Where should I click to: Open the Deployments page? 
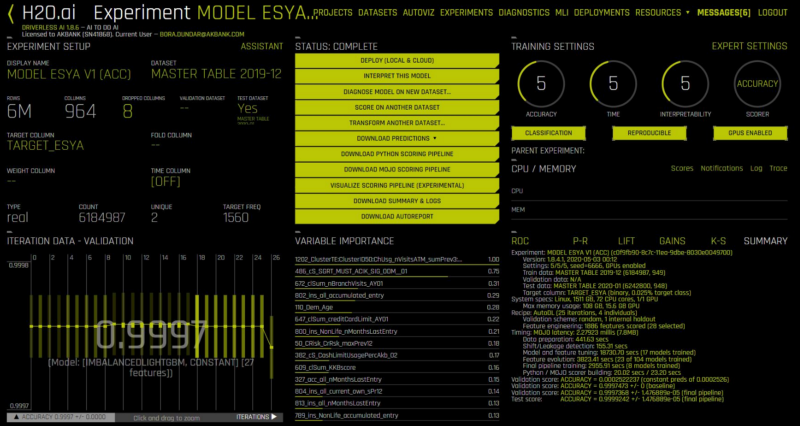coord(602,13)
